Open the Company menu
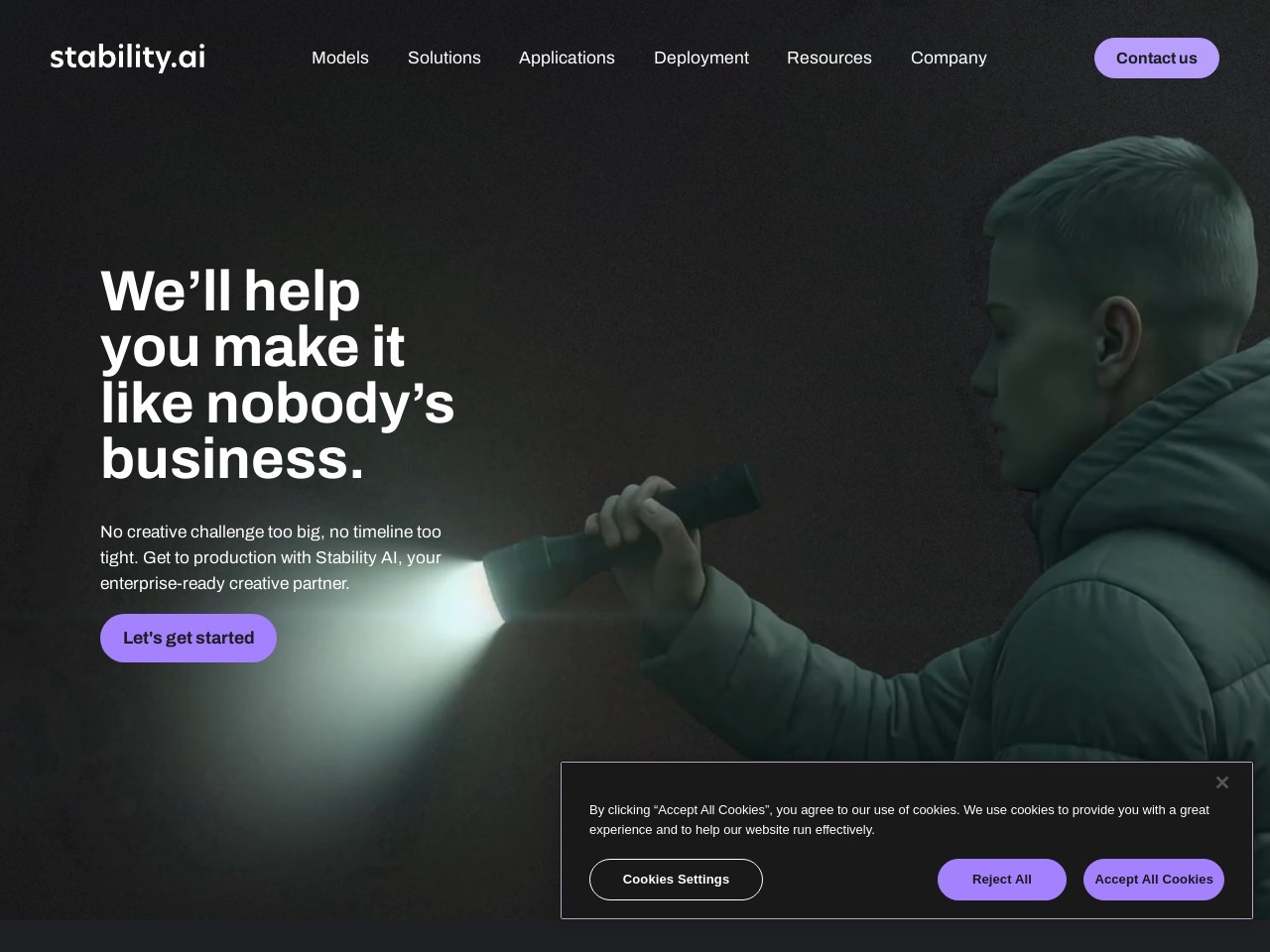This screenshot has height=952, width=1270. [949, 58]
